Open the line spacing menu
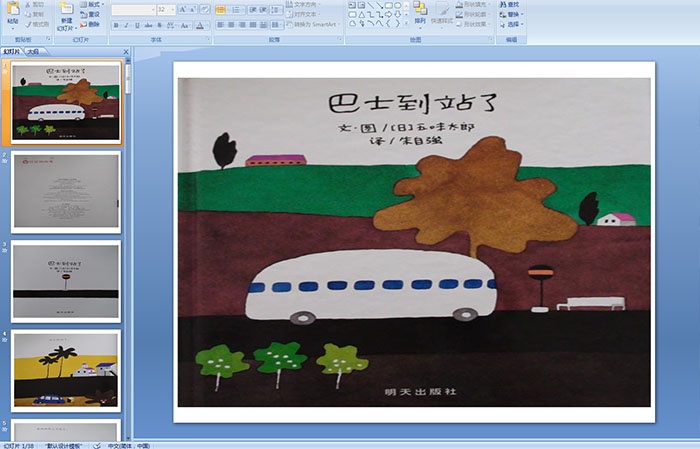 [x=276, y=10]
